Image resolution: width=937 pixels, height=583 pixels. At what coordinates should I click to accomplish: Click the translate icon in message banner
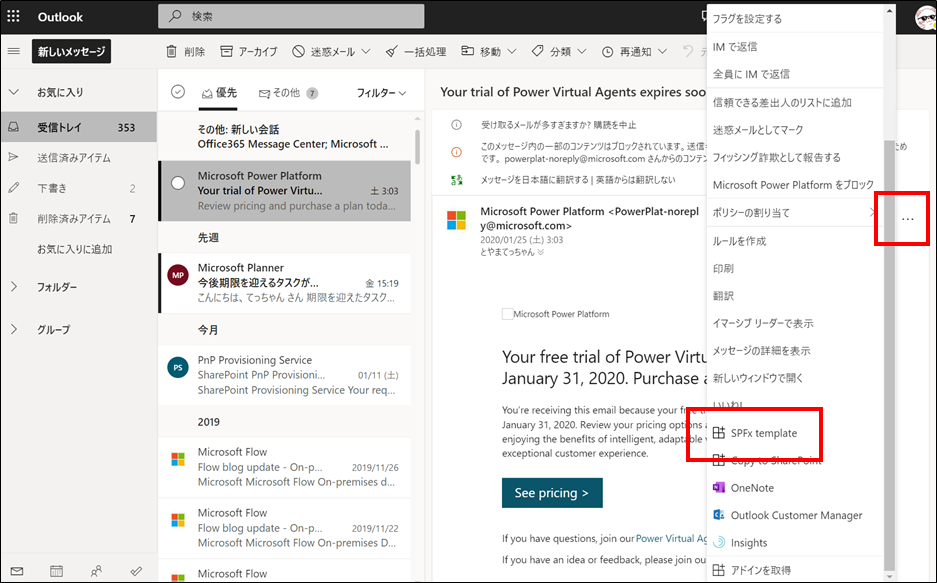click(457, 180)
